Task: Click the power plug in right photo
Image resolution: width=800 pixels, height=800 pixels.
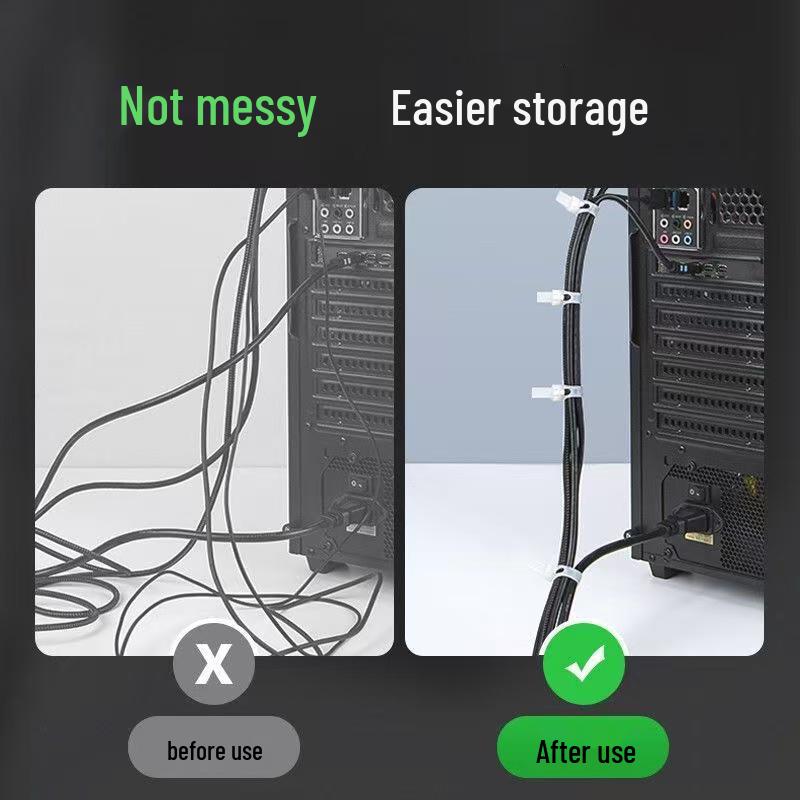Action: [x=689, y=526]
